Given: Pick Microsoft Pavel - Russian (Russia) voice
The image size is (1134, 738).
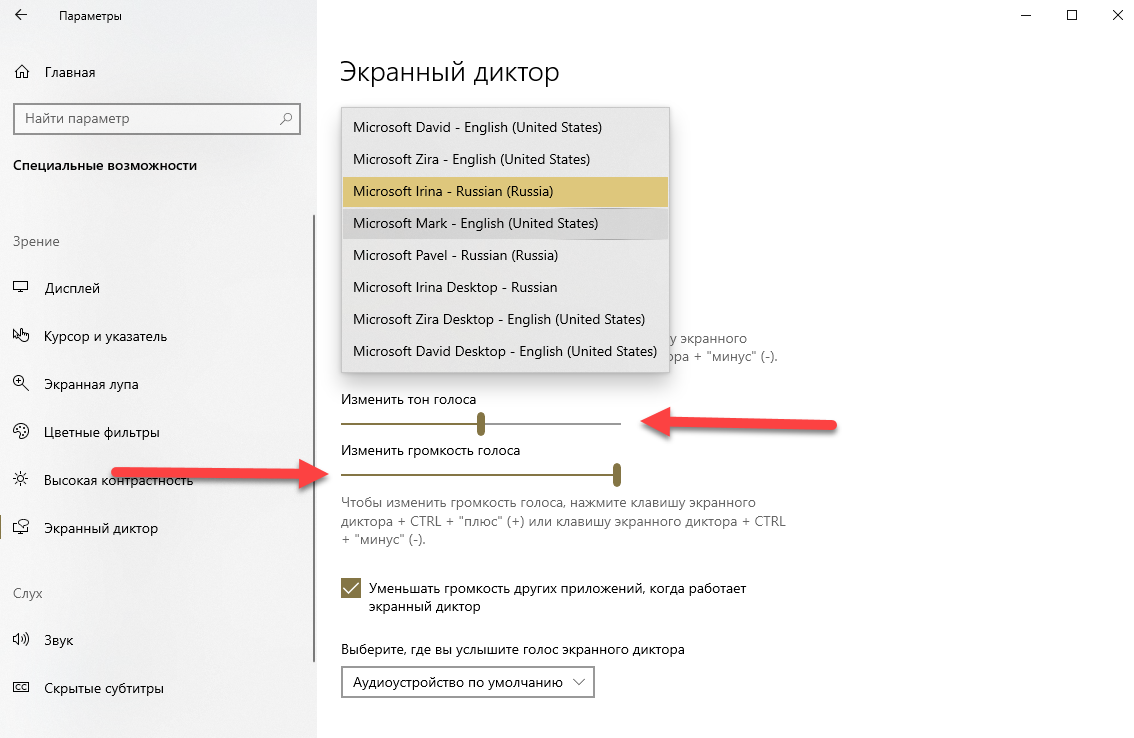Looking at the screenshot, I should (x=505, y=255).
